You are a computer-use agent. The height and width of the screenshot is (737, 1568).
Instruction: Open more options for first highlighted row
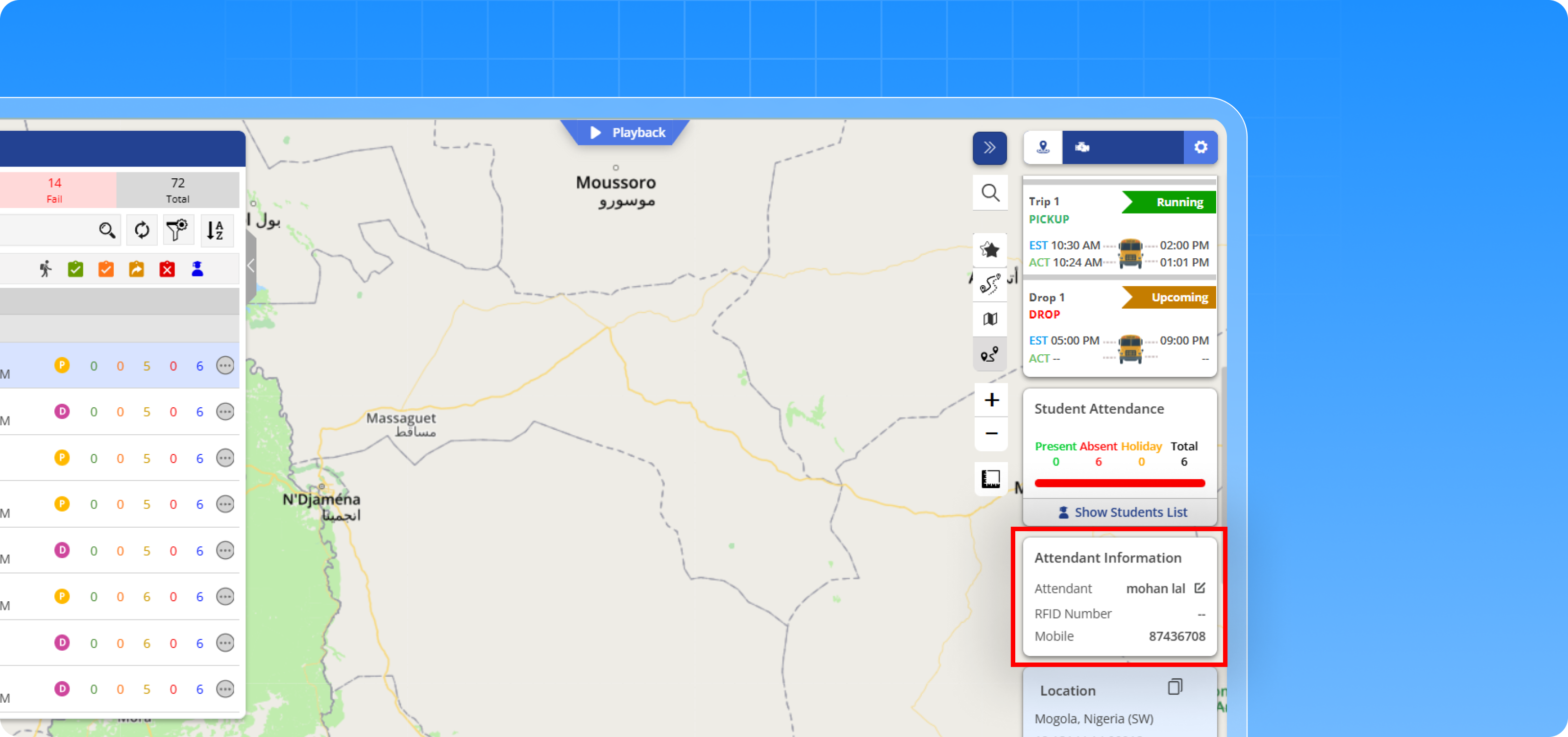point(225,365)
